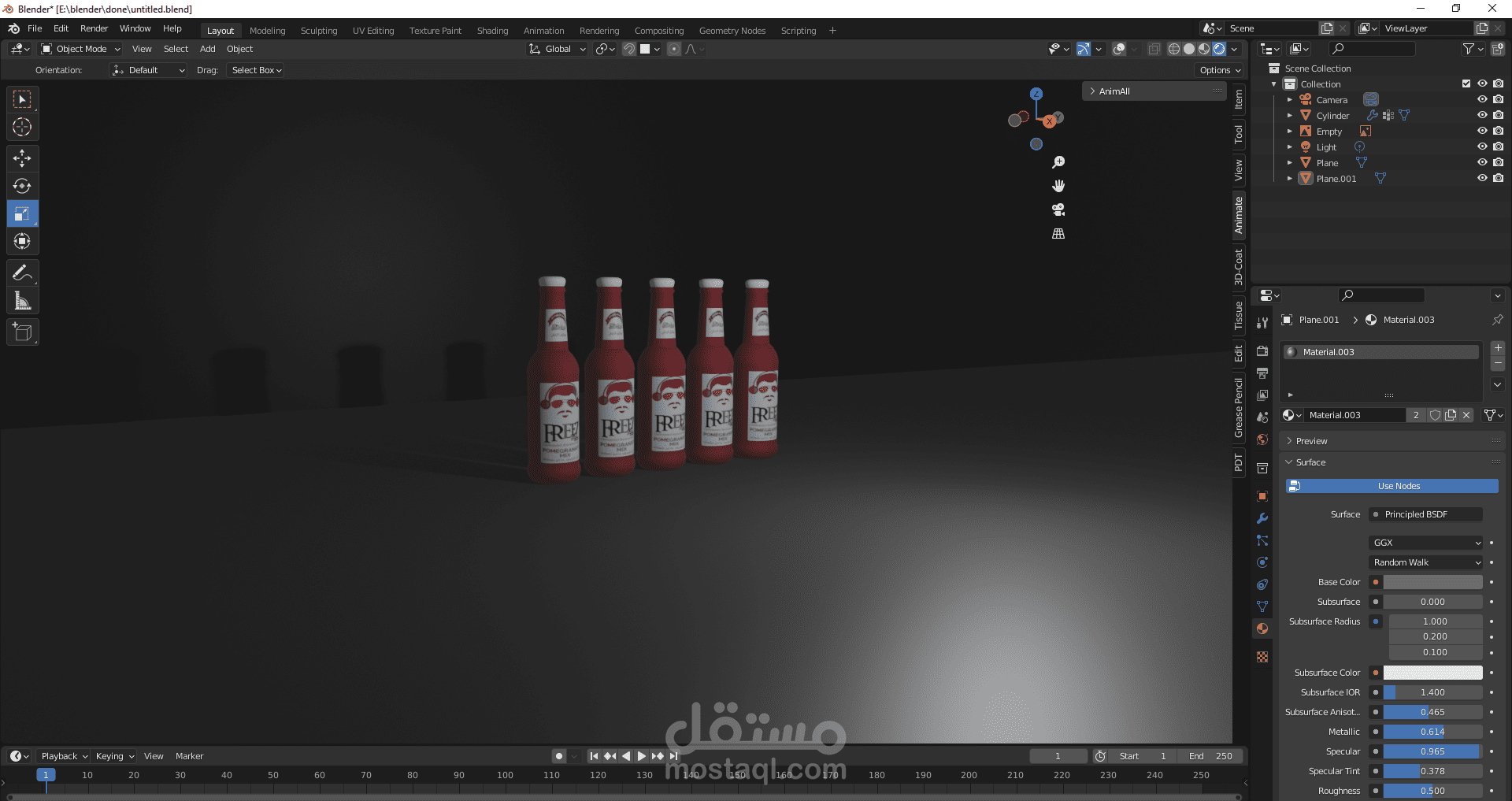1512x801 pixels.
Task: Select the Cursor tool in toolbar
Action: 22,127
